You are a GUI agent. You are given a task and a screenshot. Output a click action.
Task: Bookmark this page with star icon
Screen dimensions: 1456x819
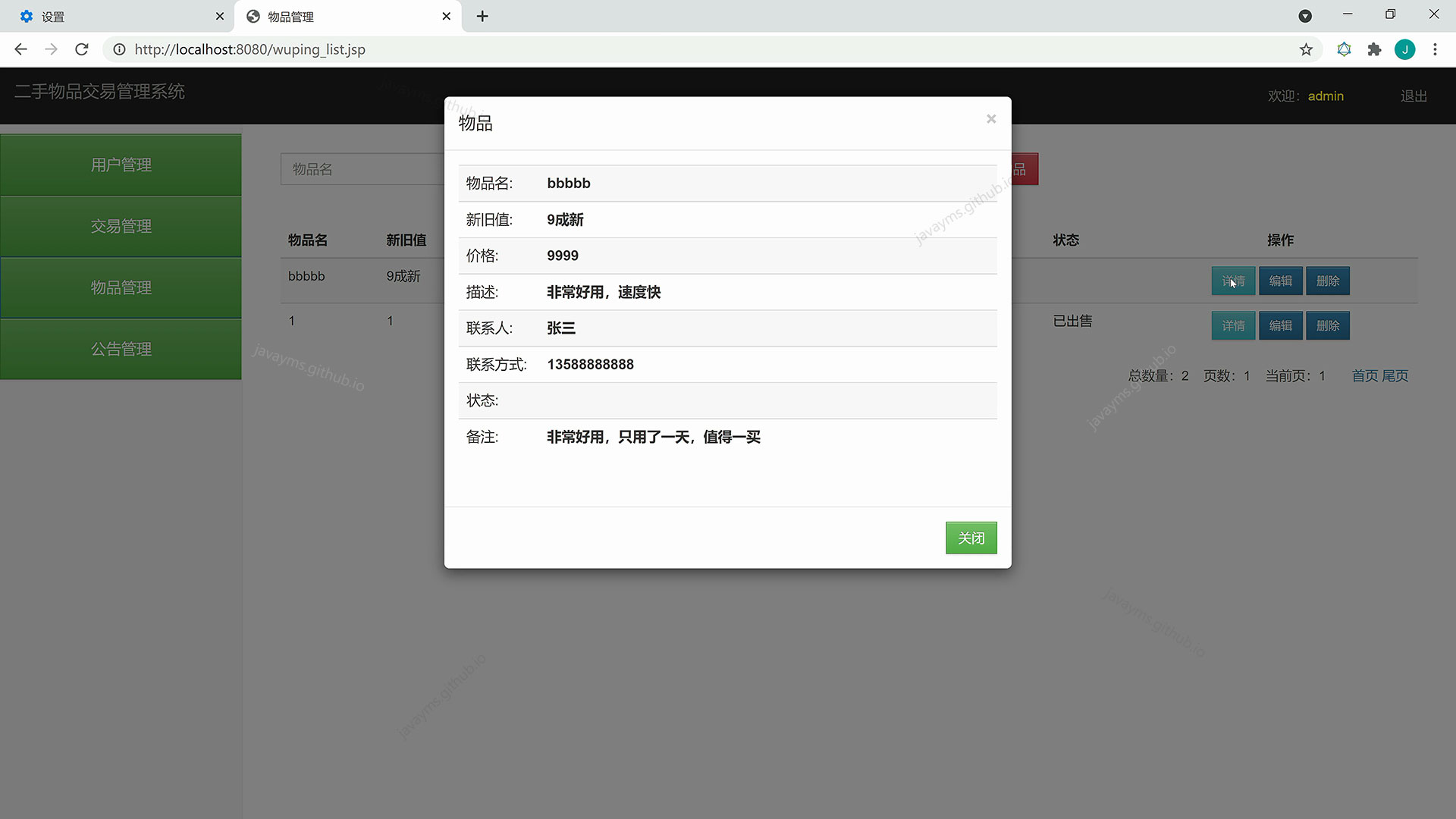pos(1306,49)
